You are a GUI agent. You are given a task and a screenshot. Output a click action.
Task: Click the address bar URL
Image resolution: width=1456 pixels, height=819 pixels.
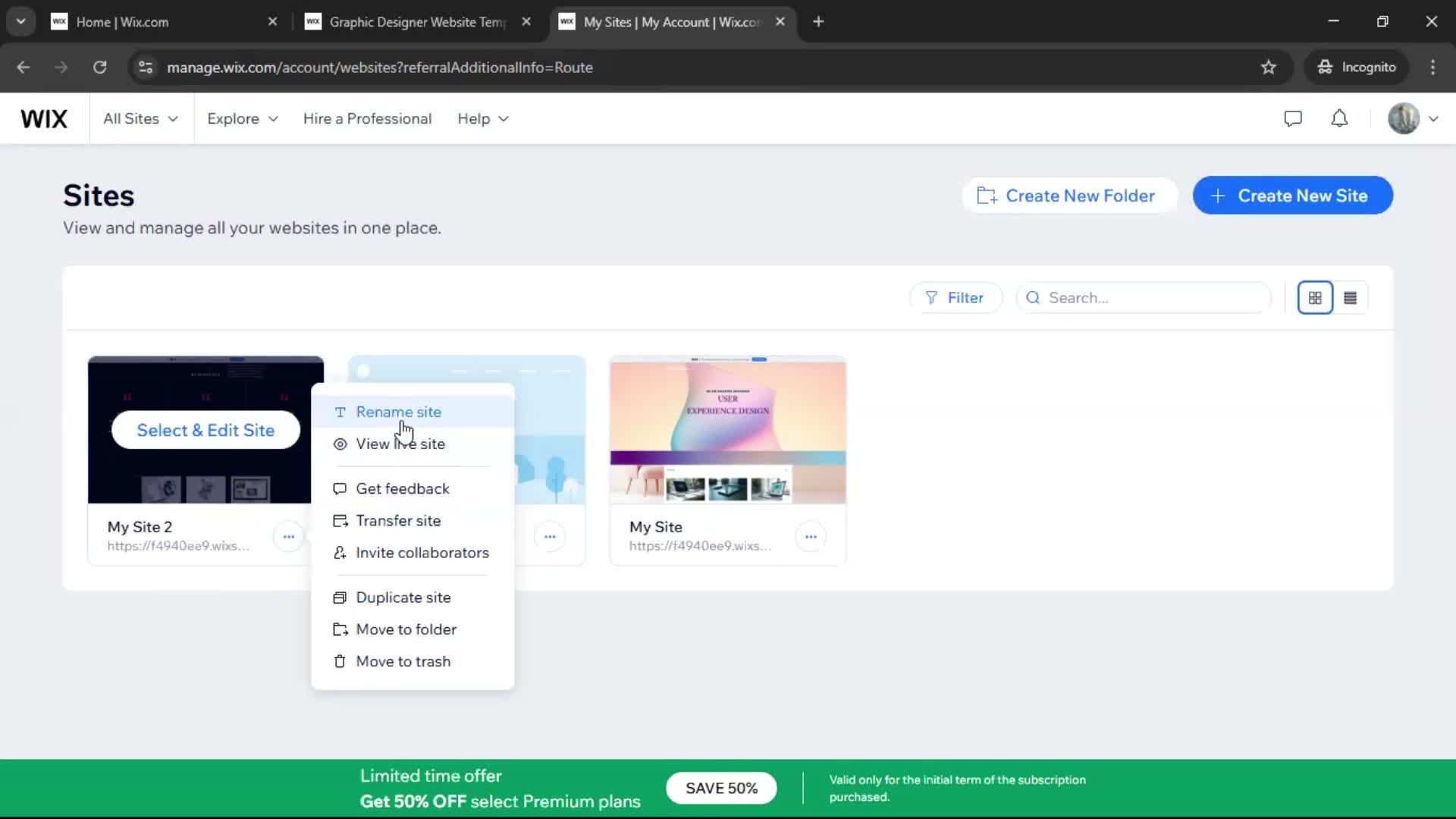380,67
